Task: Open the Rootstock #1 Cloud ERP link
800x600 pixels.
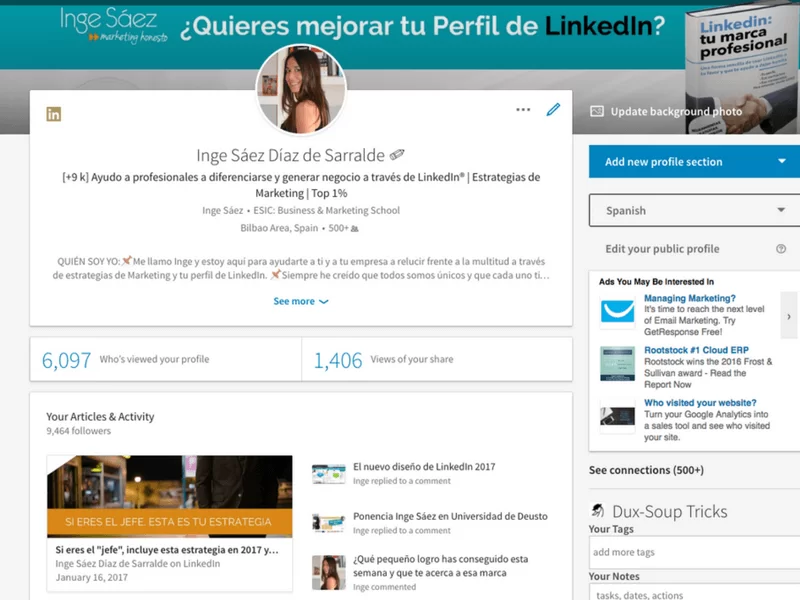Action: pos(696,350)
